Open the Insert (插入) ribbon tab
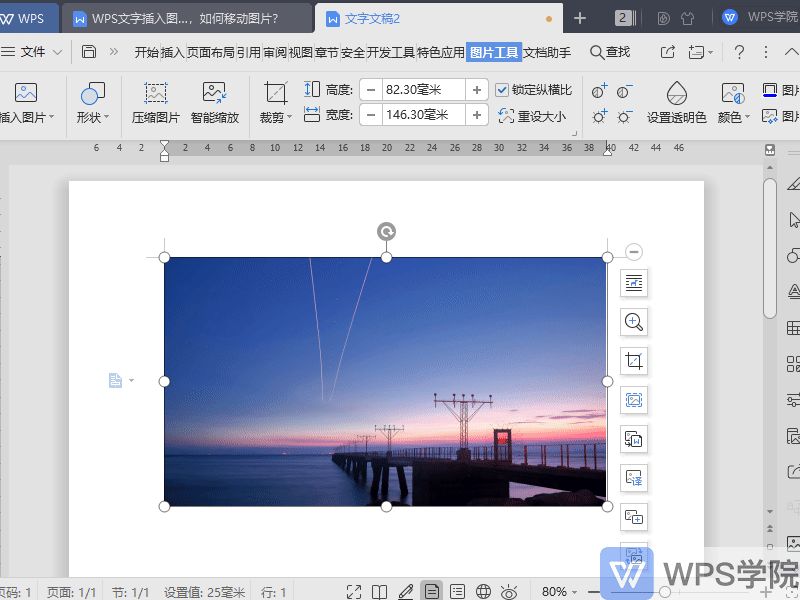 coord(172,52)
